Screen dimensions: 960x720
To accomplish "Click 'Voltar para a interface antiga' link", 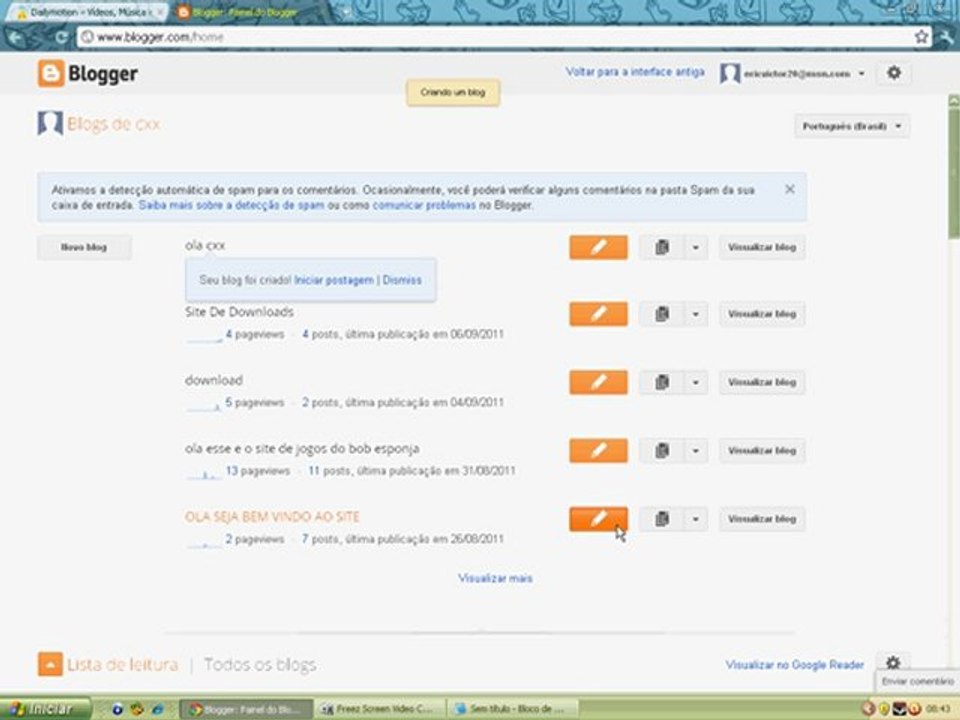I will (x=635, y=72).
